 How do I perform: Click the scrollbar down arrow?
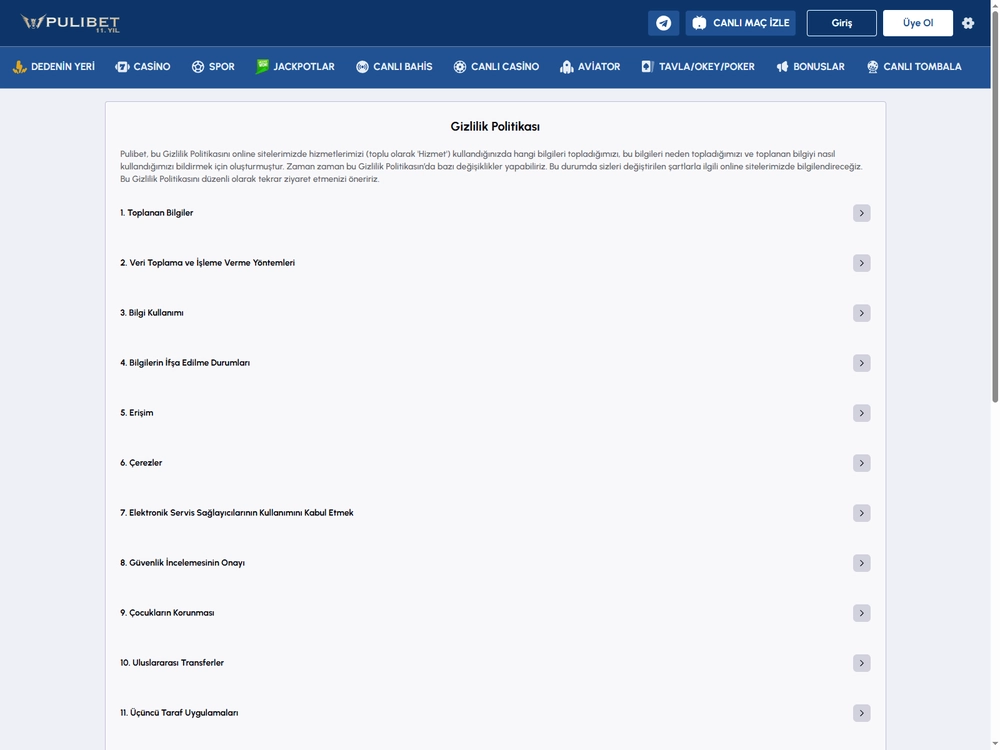pos(995,746)
